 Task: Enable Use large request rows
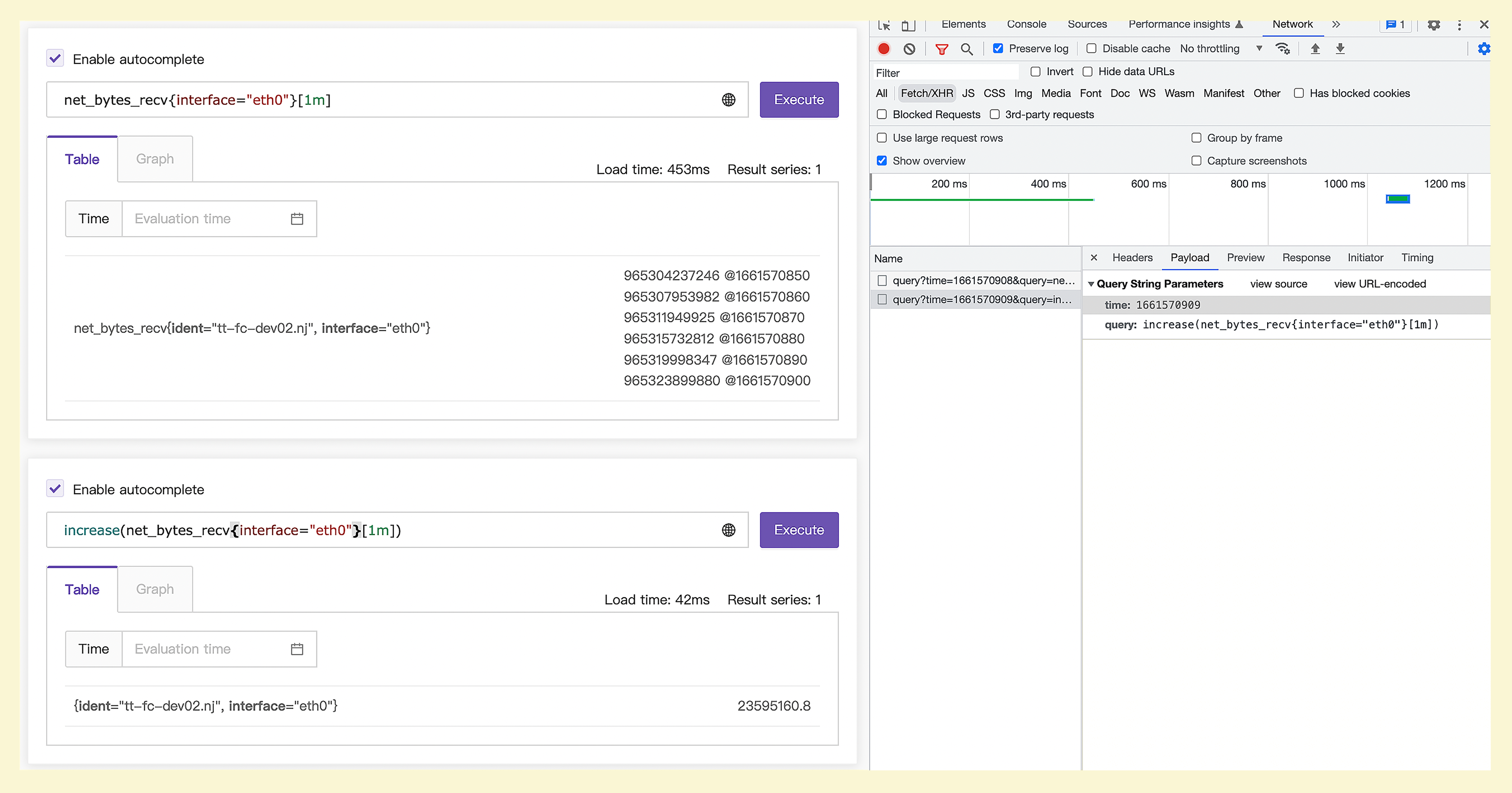point(882,138)
